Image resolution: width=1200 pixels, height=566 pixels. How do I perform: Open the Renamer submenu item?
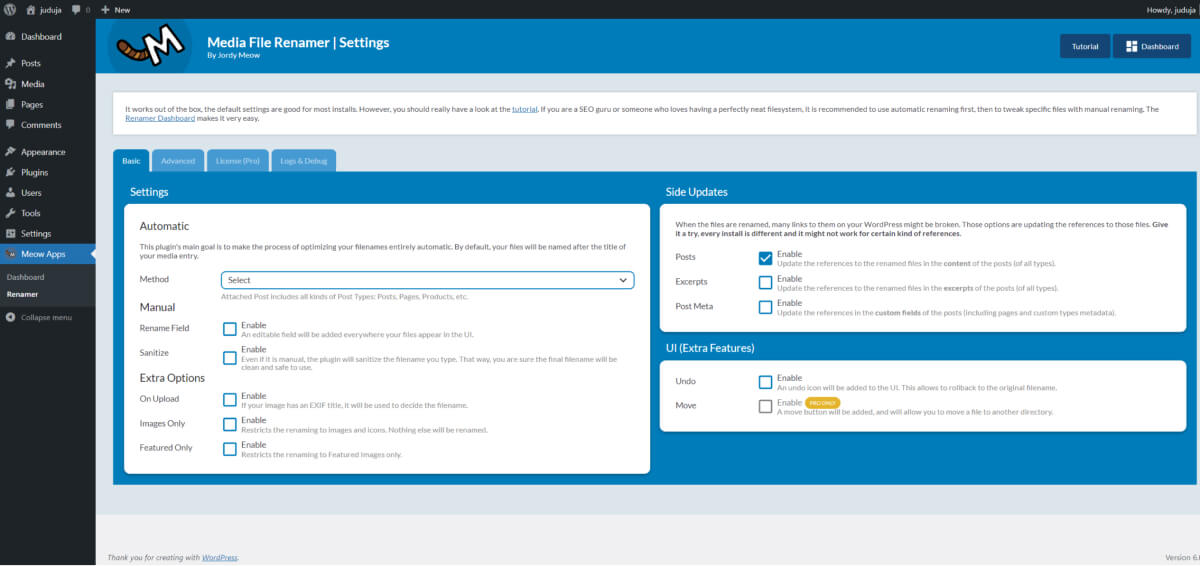(x=22, y=294)
